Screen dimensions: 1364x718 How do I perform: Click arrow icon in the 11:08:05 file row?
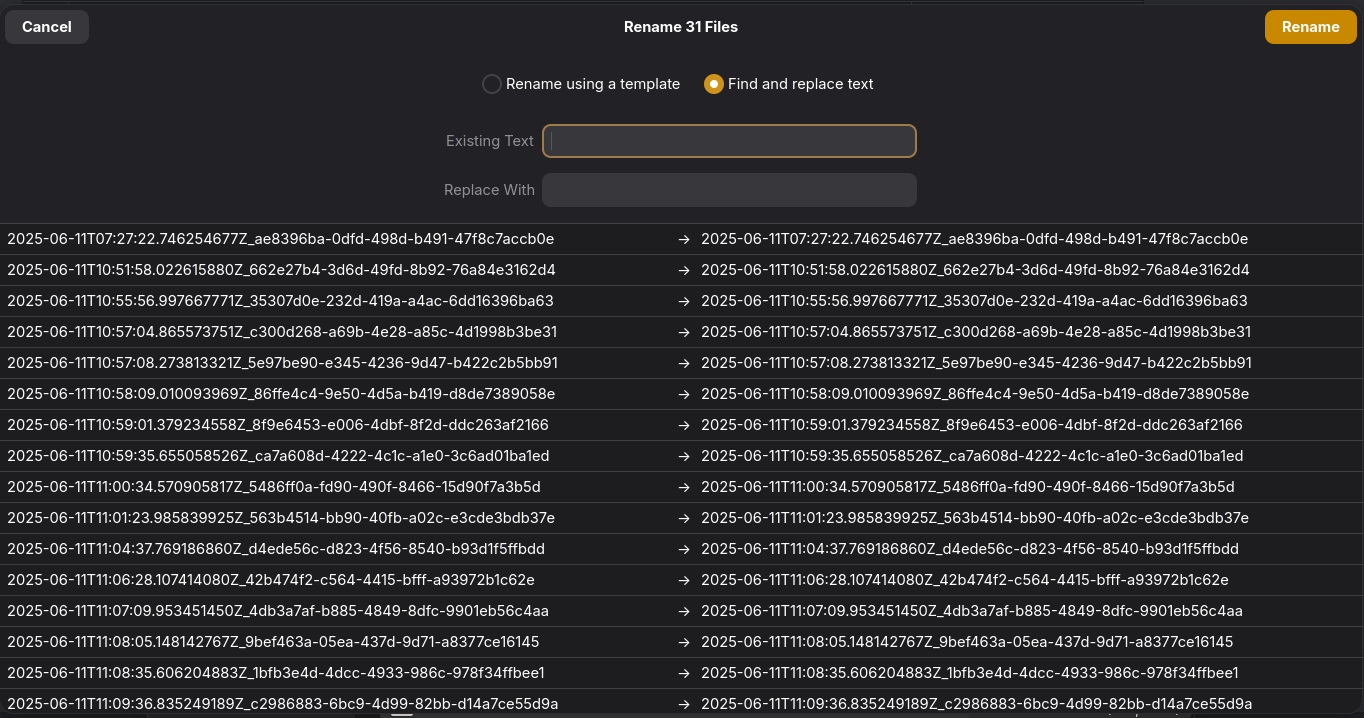[684, 642]
